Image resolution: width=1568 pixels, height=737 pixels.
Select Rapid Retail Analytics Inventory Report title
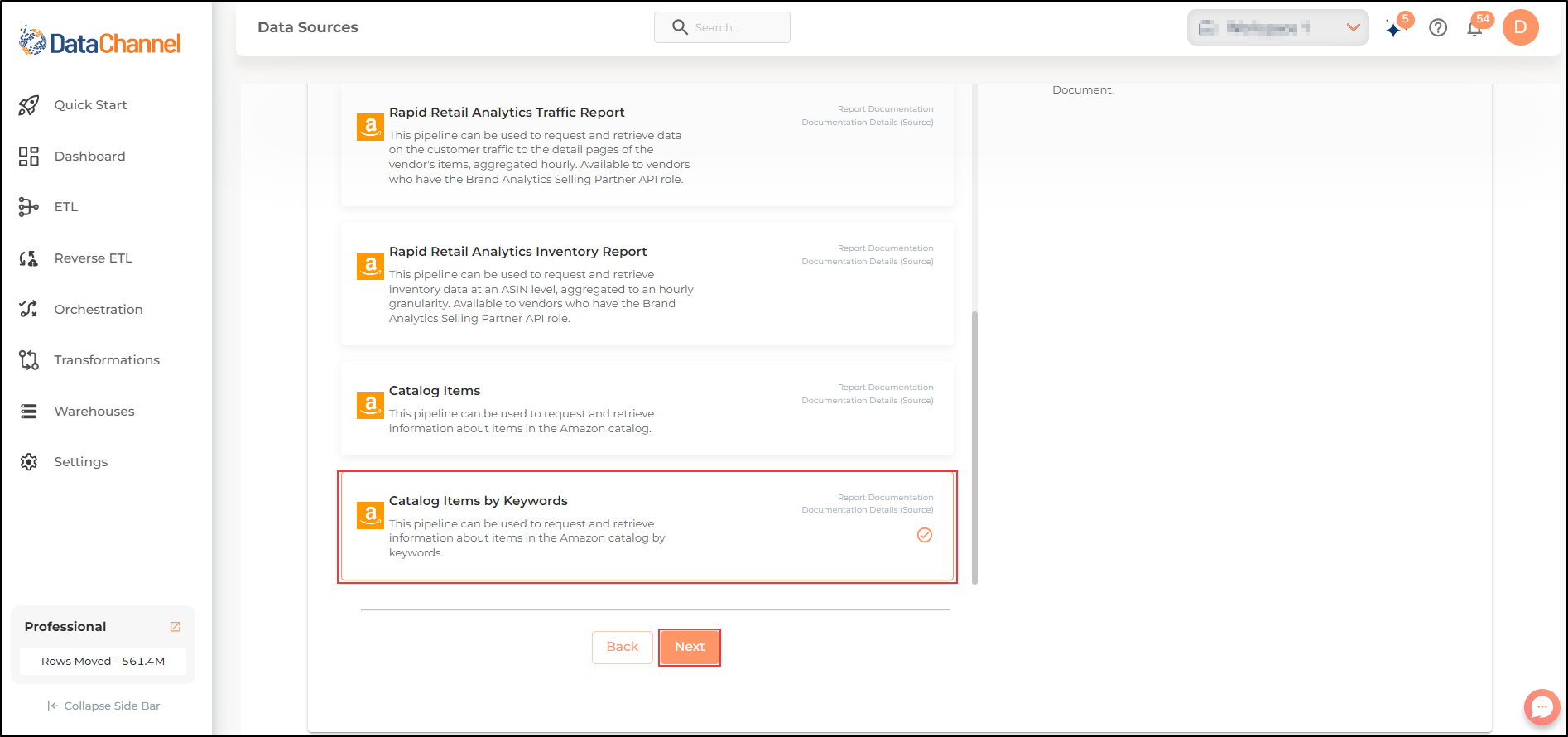point(517,252)
